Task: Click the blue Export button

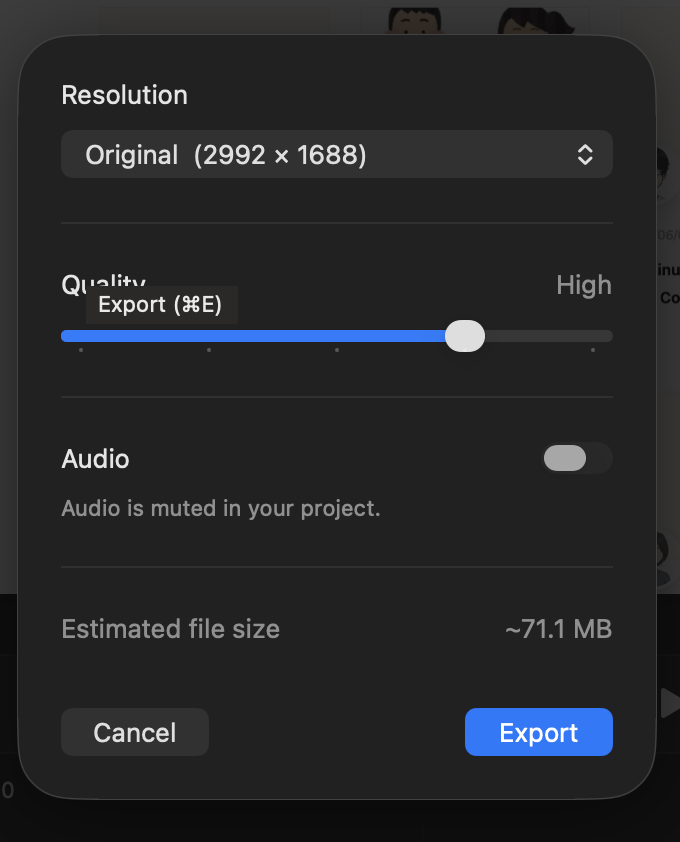Action: [539, 732]
